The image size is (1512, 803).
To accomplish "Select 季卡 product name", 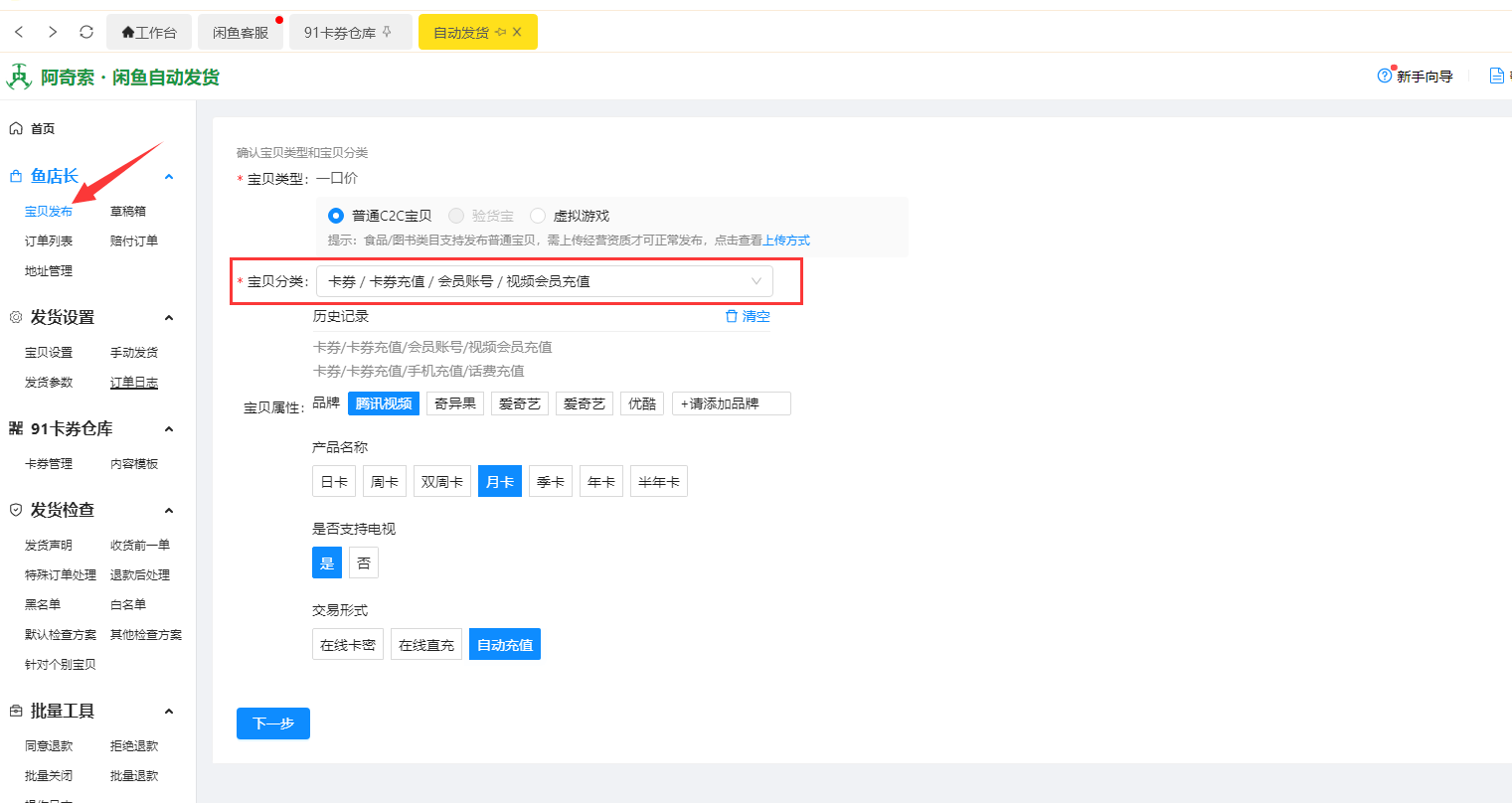I will [551, 481].
